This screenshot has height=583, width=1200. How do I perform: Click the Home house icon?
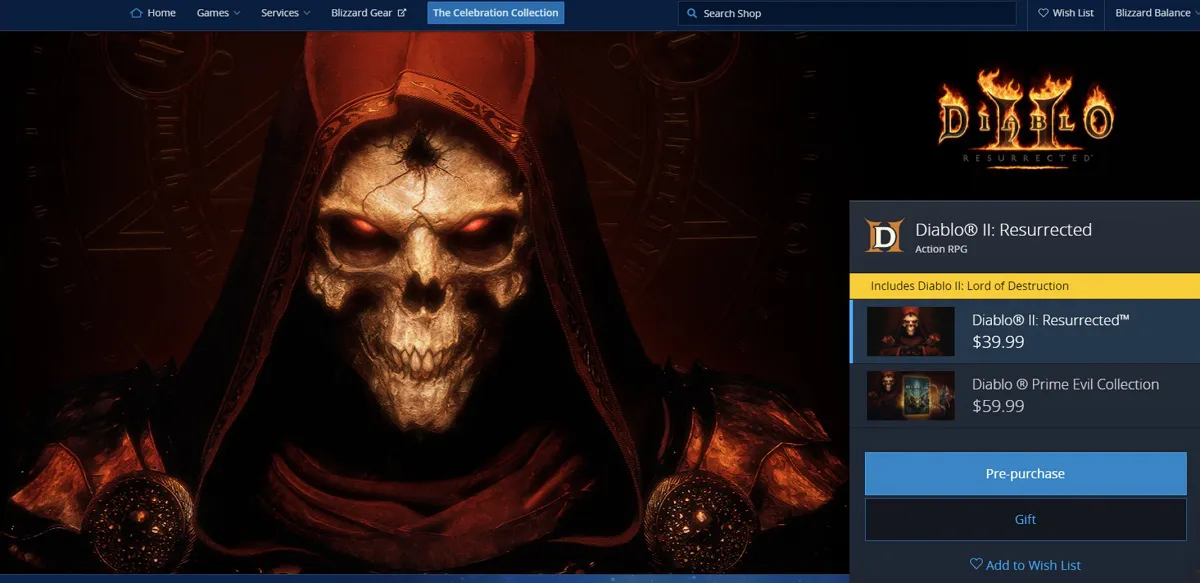click(x=137, y=13)
